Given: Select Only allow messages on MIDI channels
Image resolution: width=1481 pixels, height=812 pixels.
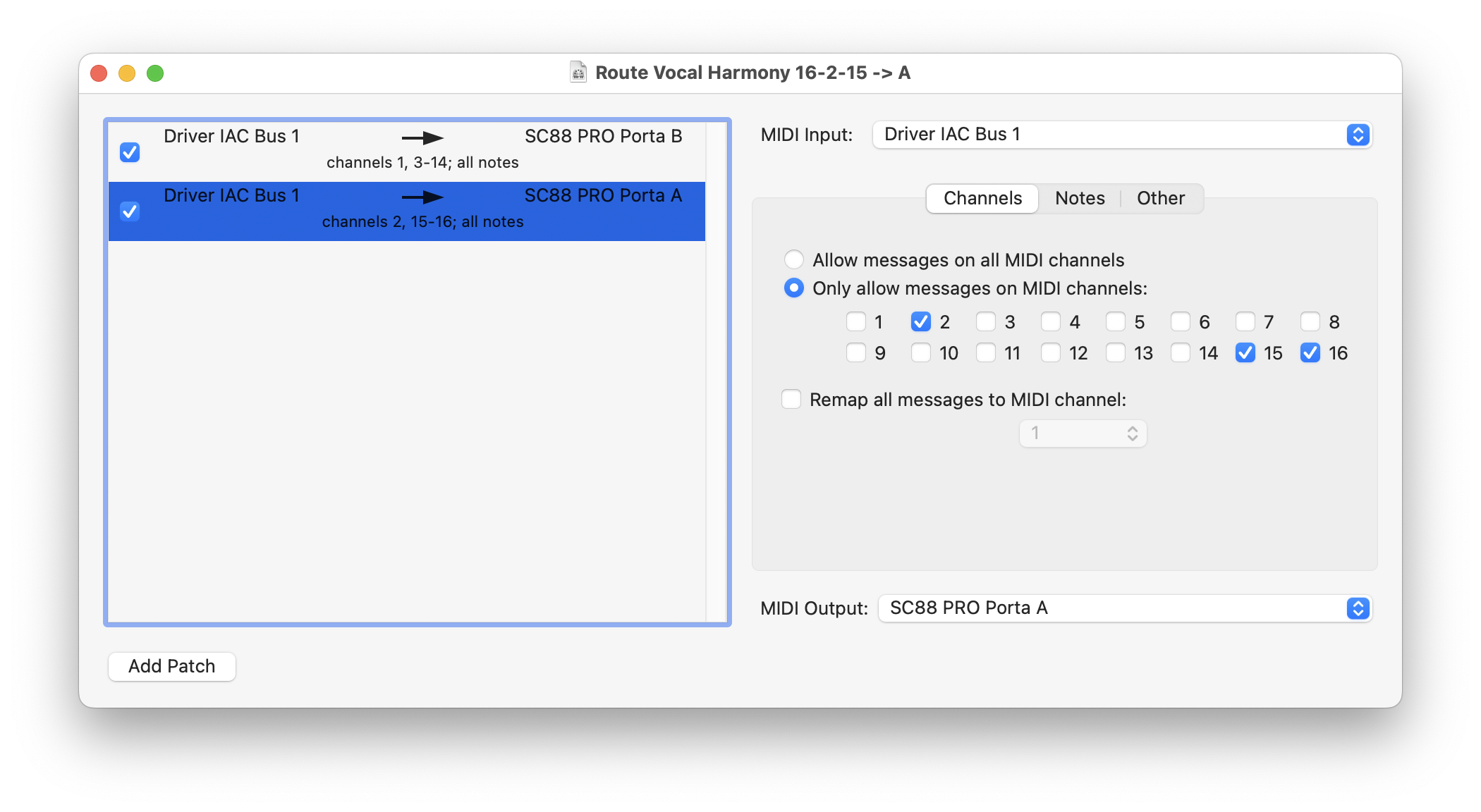Looking at the screenshot, I should 794,288.
